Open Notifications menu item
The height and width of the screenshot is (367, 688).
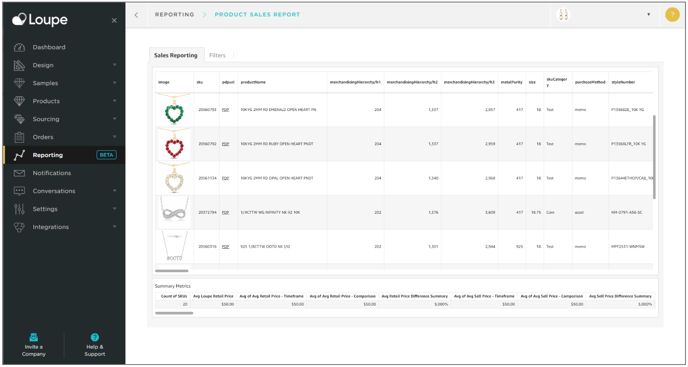[52, 173]
